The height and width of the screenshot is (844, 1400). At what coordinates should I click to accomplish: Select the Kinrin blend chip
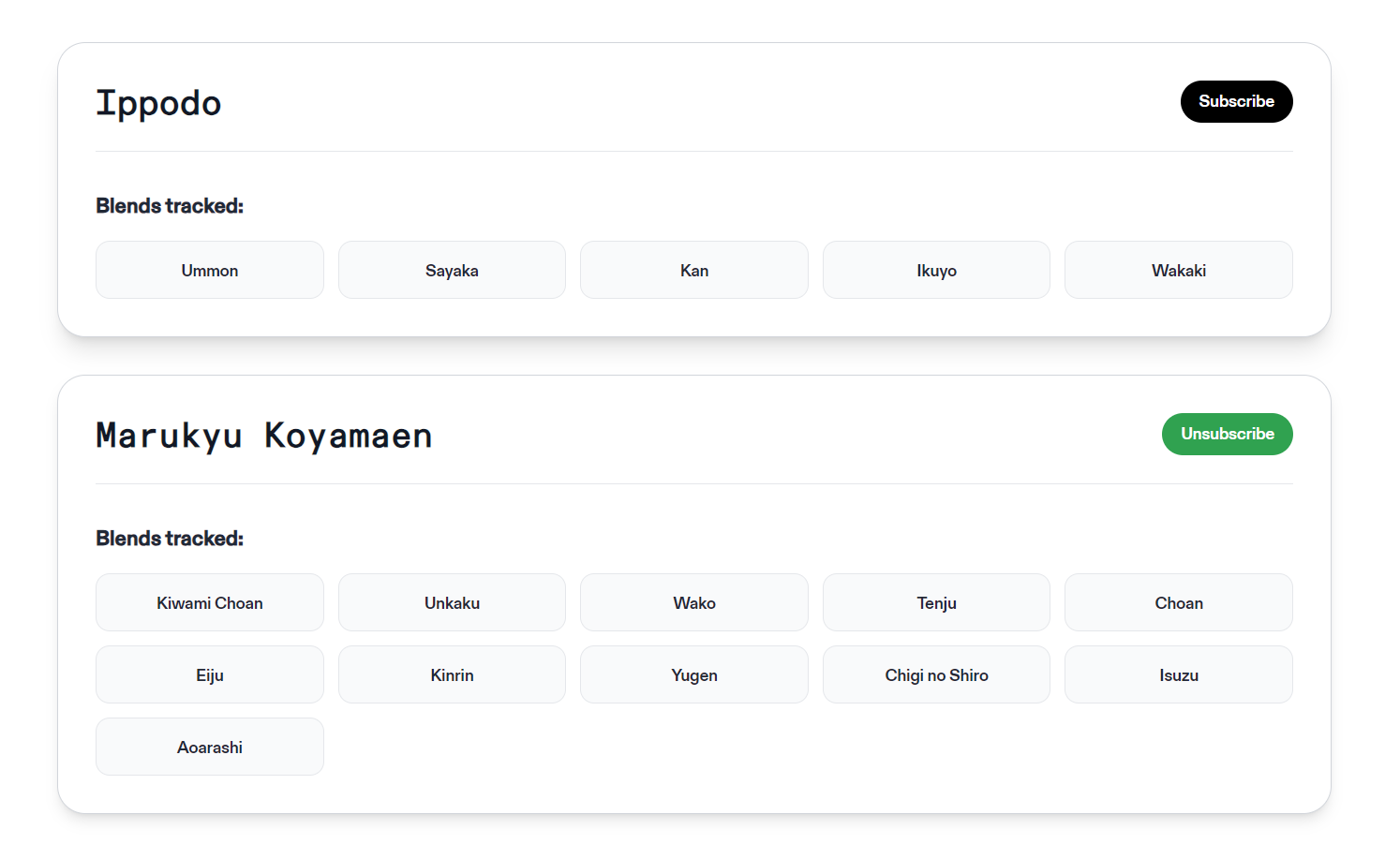[452, 674]
